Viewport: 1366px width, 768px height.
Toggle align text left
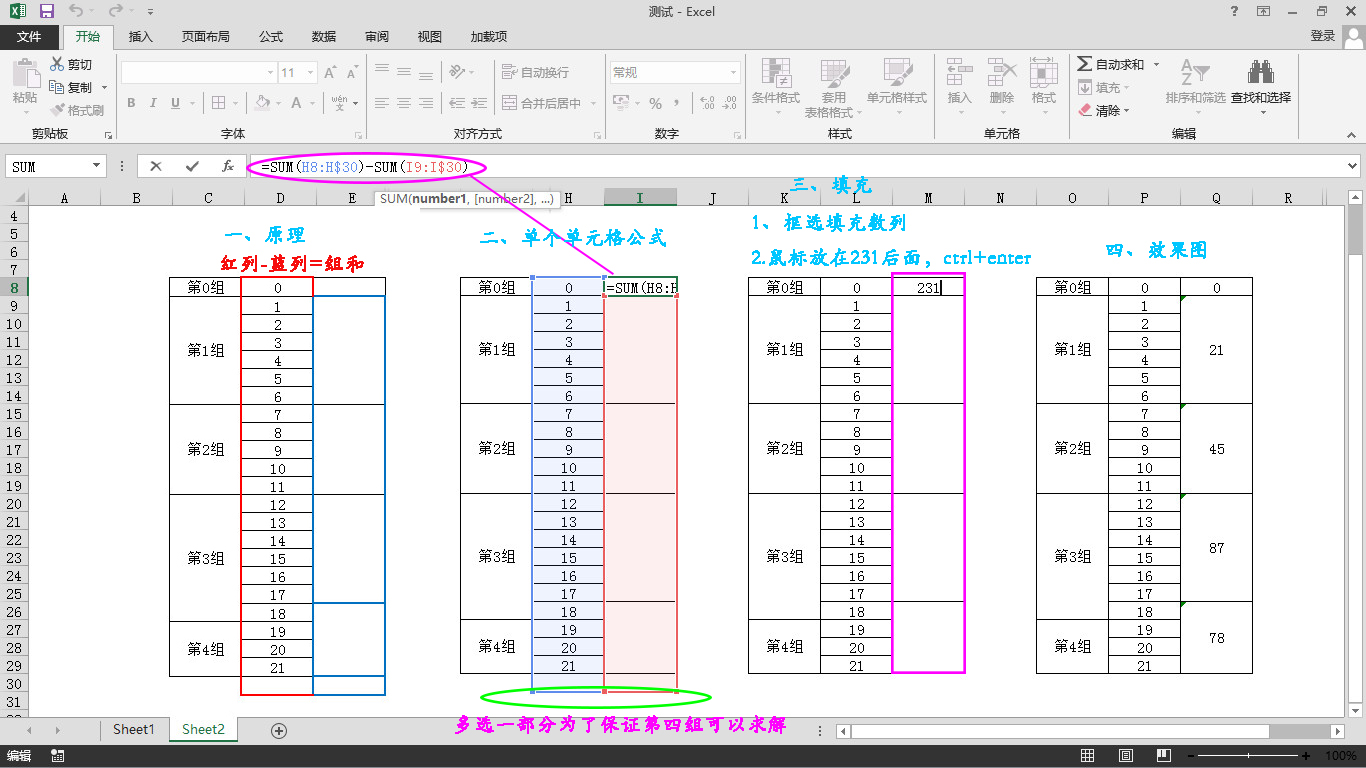tap(381, 103)
